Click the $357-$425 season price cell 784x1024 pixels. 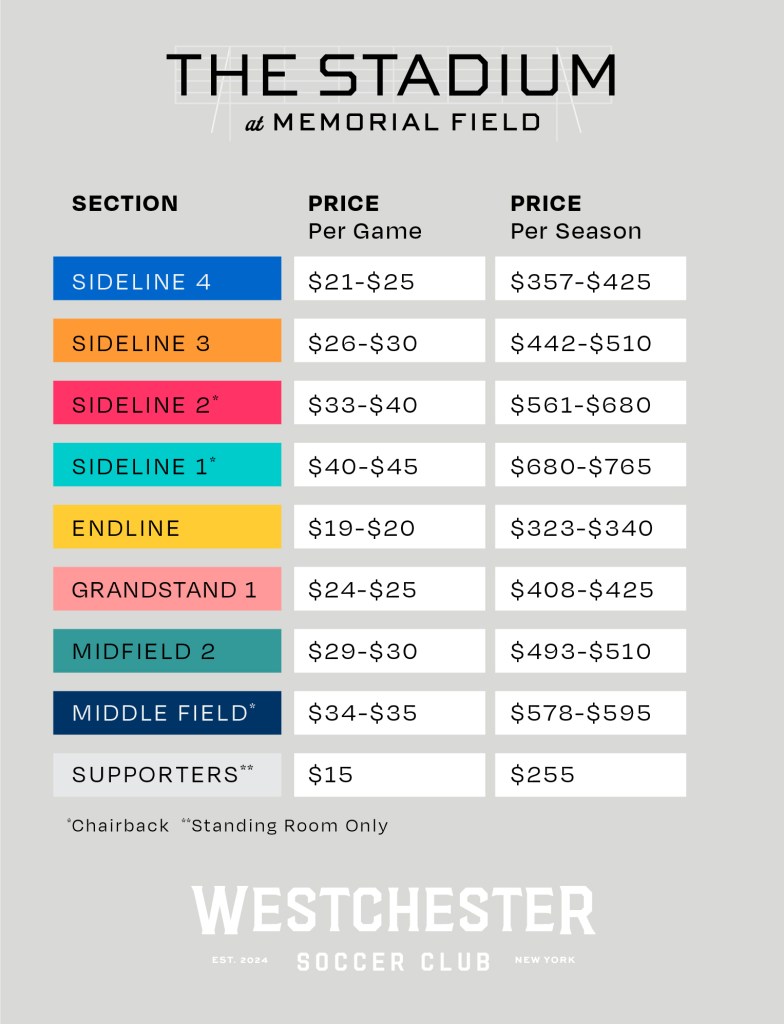coord(591,278)
